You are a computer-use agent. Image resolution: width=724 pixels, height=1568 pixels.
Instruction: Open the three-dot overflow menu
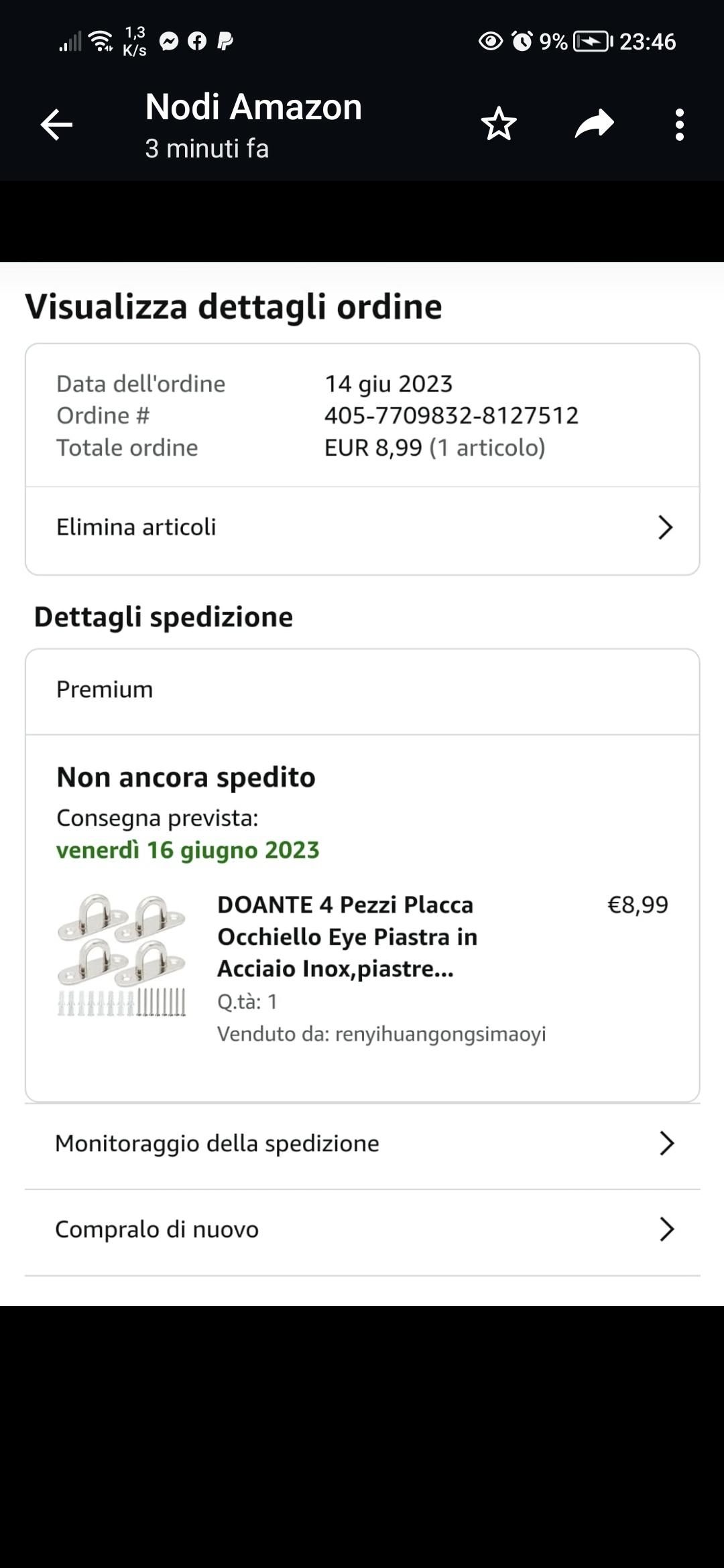[x=680, y=125]
